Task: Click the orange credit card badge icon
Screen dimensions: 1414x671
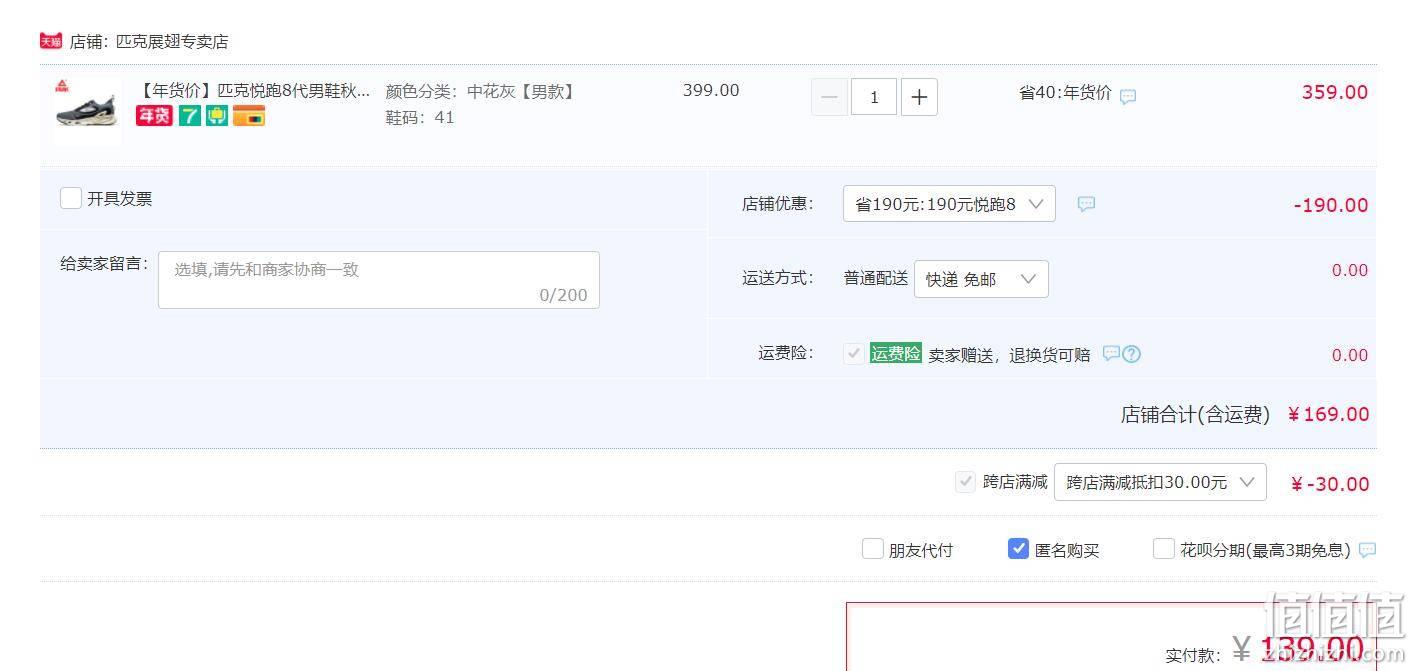Action: (249, 116)
